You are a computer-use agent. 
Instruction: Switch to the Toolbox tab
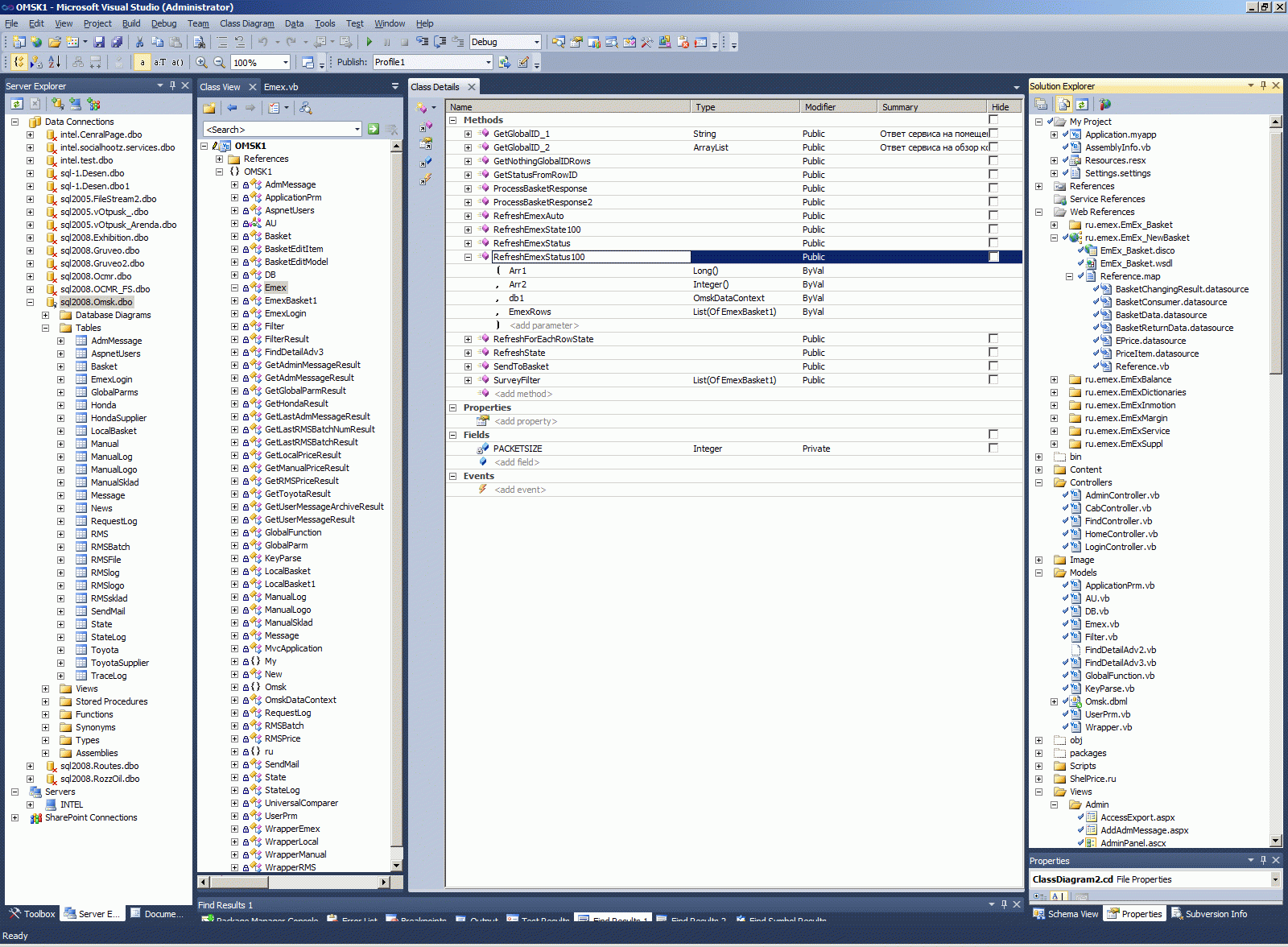coord(32,914)
